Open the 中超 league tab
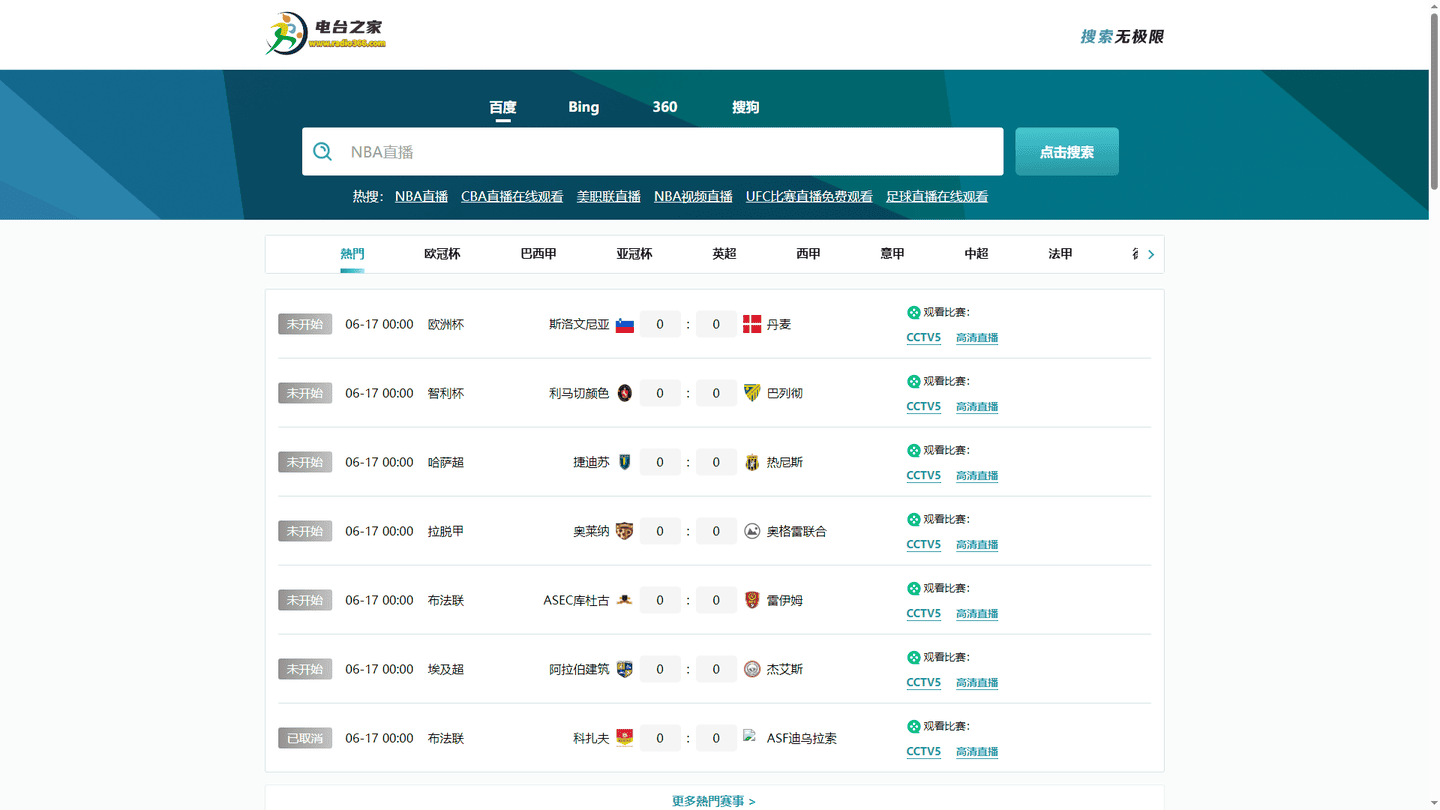 point(976,254)
